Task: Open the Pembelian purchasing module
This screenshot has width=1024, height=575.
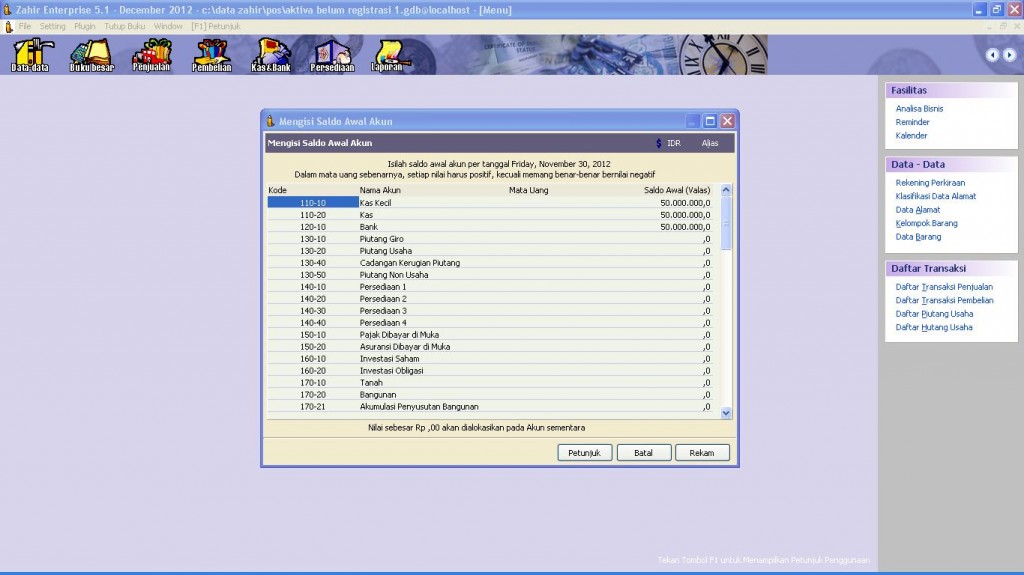Action: pos(212,54)
